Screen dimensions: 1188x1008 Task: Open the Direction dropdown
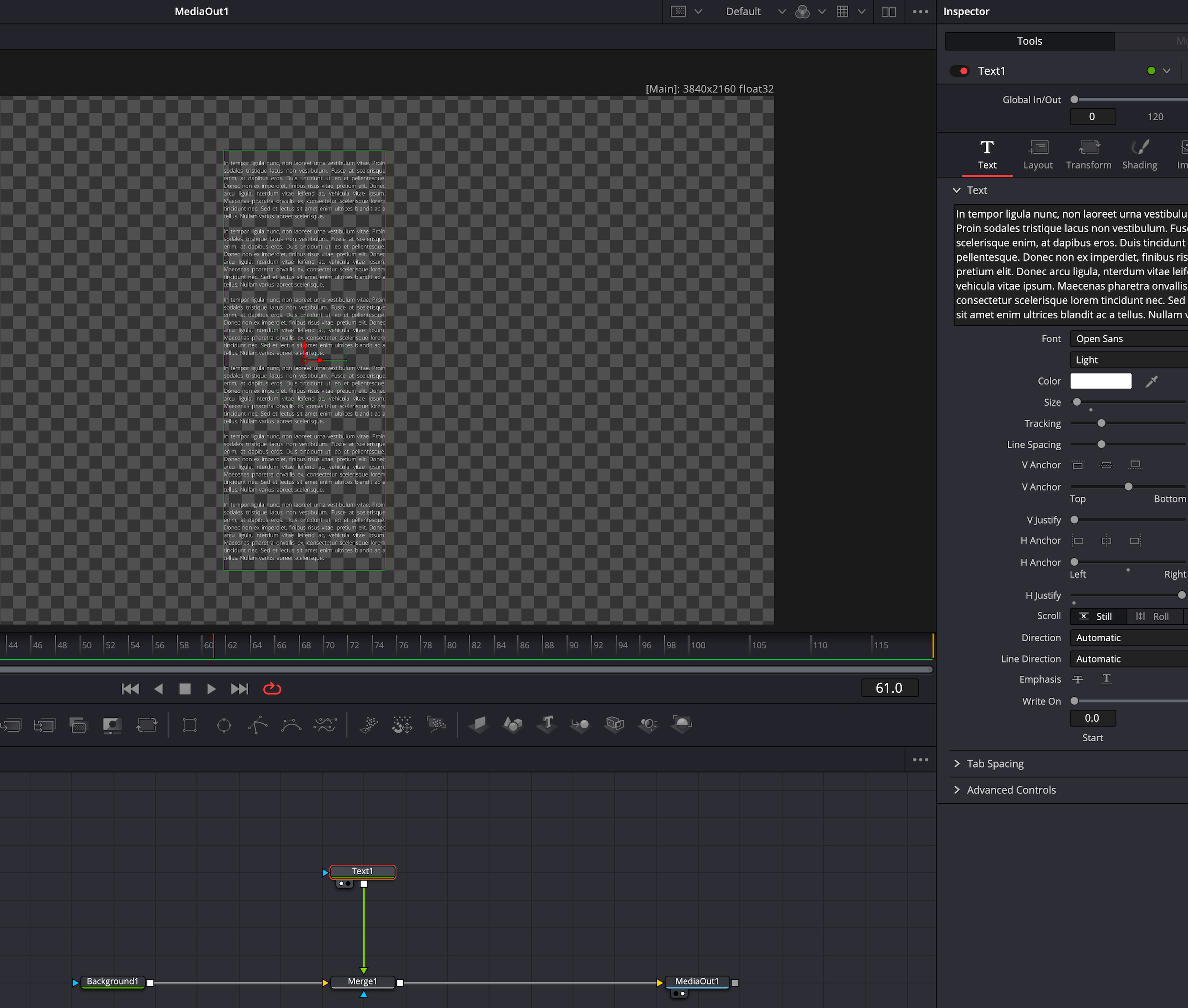pyautogui.click(x=1129, y=638)
